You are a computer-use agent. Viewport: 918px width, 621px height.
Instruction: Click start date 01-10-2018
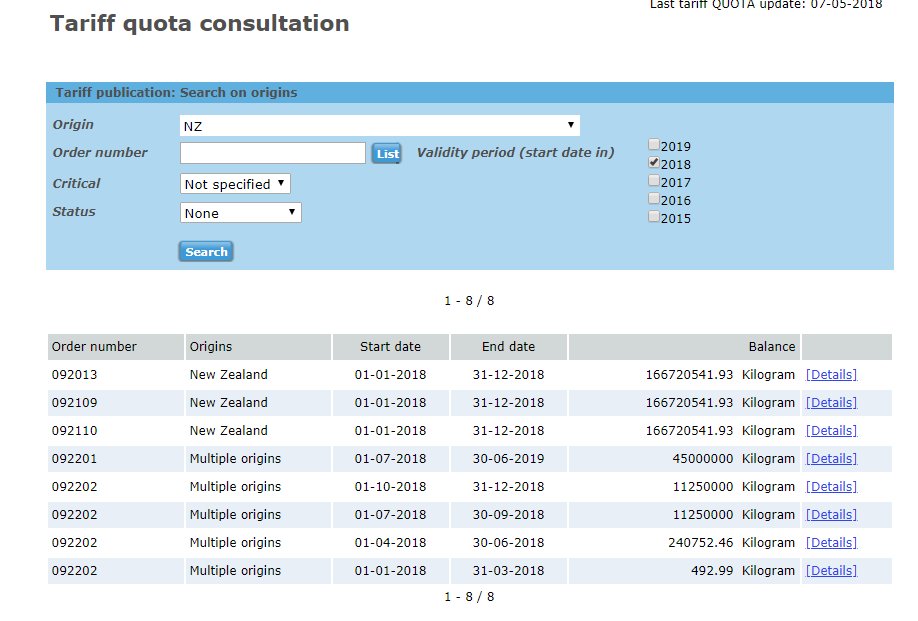pos(391,487)
